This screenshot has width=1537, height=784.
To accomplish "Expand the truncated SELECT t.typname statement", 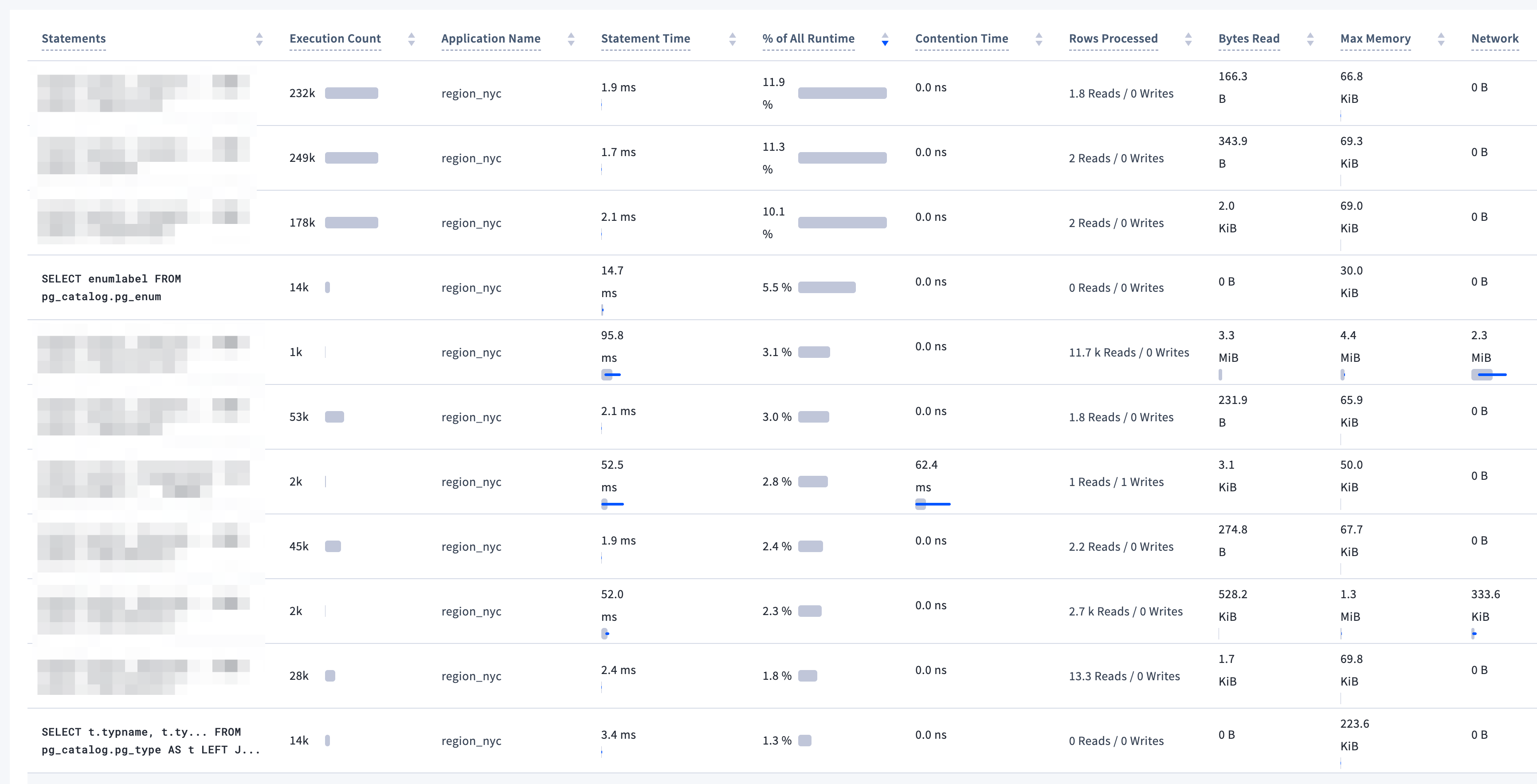I will tap(150, 741).
